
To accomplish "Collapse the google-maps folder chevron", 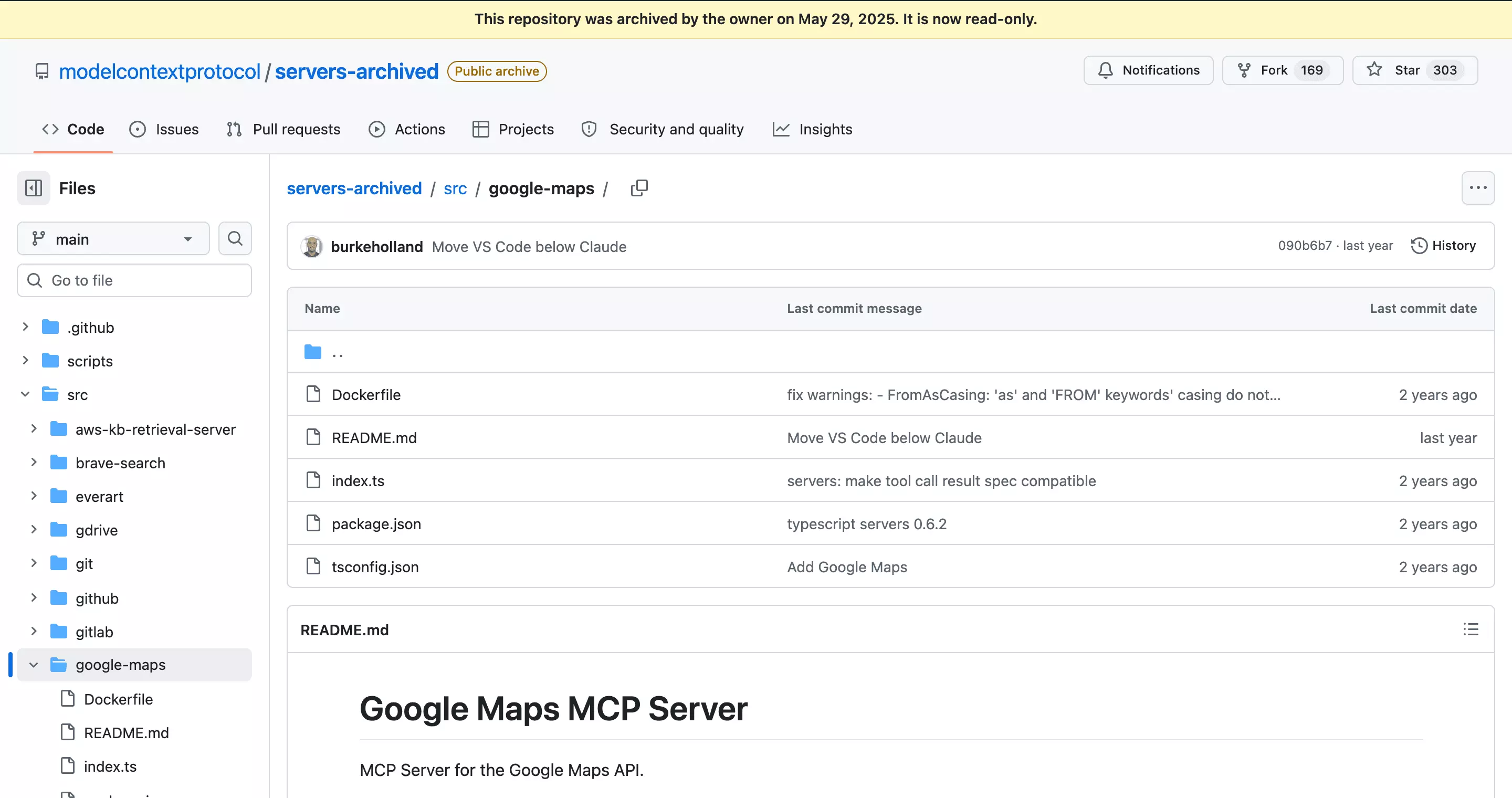I will pyautogui.click(x=34, y=665).
